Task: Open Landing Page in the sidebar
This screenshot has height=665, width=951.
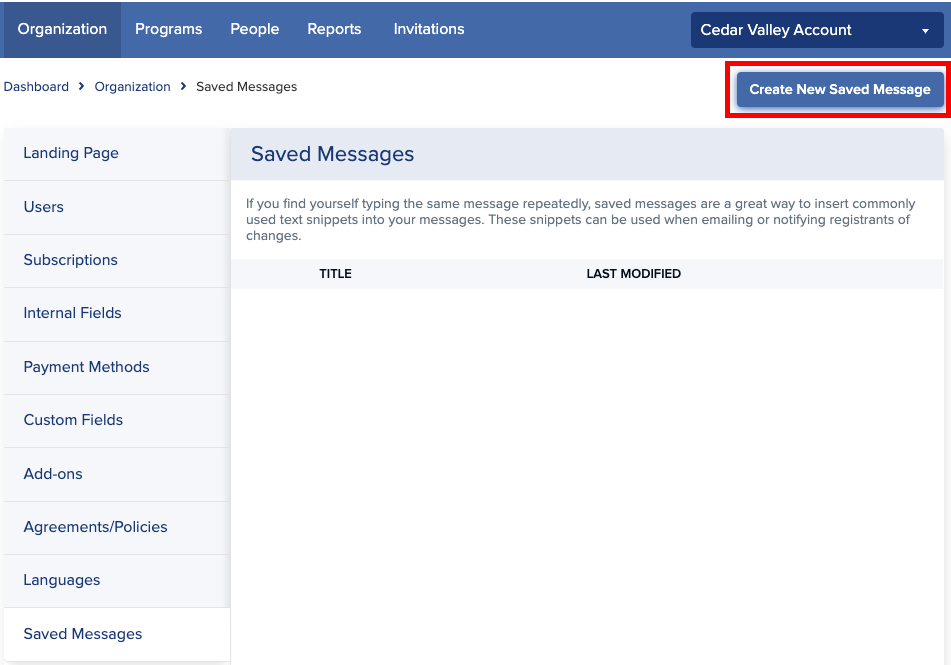Action: pos(117,154)
